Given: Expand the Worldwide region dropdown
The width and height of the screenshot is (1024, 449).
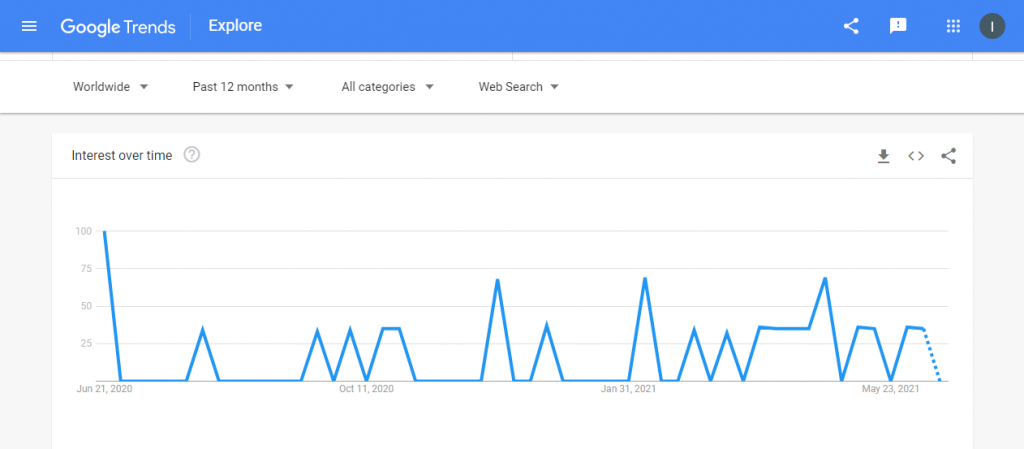Looking at the screenshot, I should 111,87.
